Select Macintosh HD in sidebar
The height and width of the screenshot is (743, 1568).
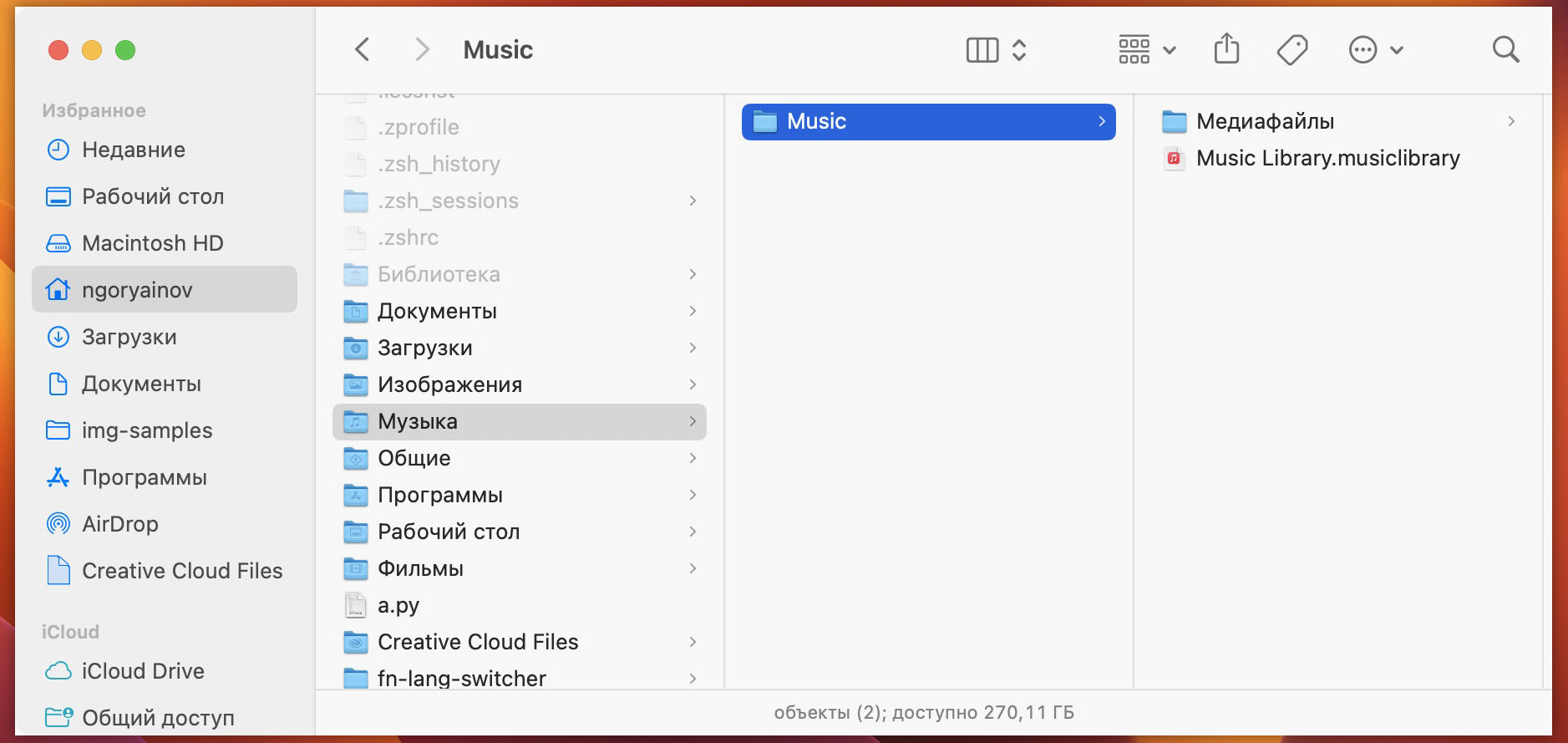click(x=152, y=243)
